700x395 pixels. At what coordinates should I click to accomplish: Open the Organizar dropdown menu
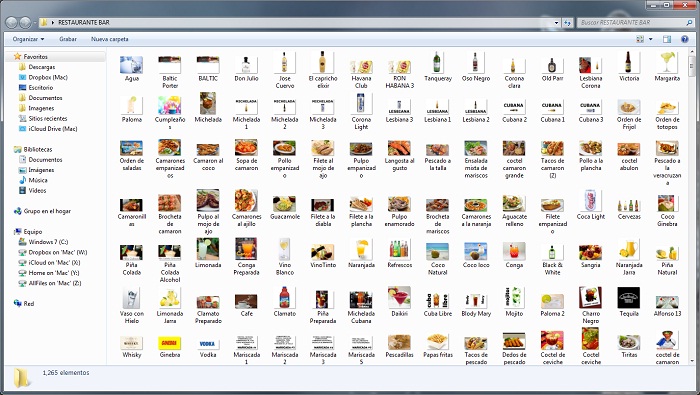[x=29, y=39]
